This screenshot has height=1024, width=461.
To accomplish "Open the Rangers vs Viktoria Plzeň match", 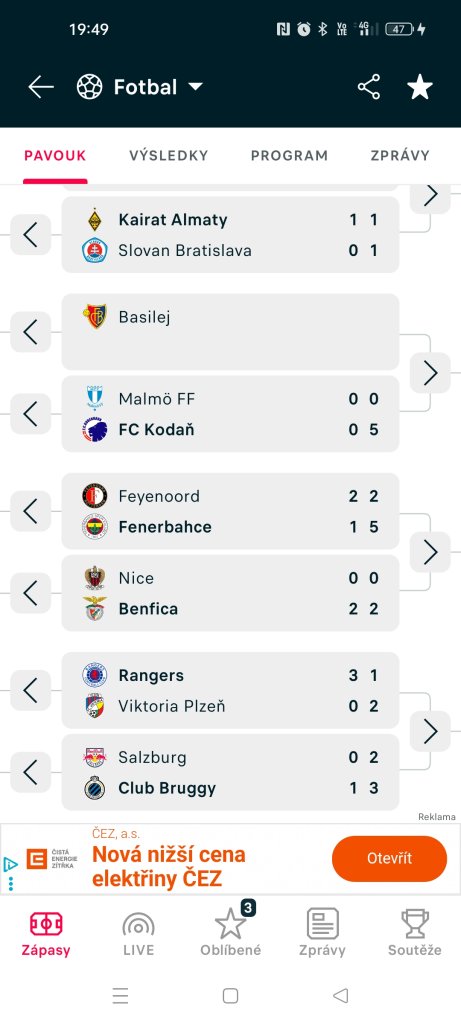I will coord(230,690).
